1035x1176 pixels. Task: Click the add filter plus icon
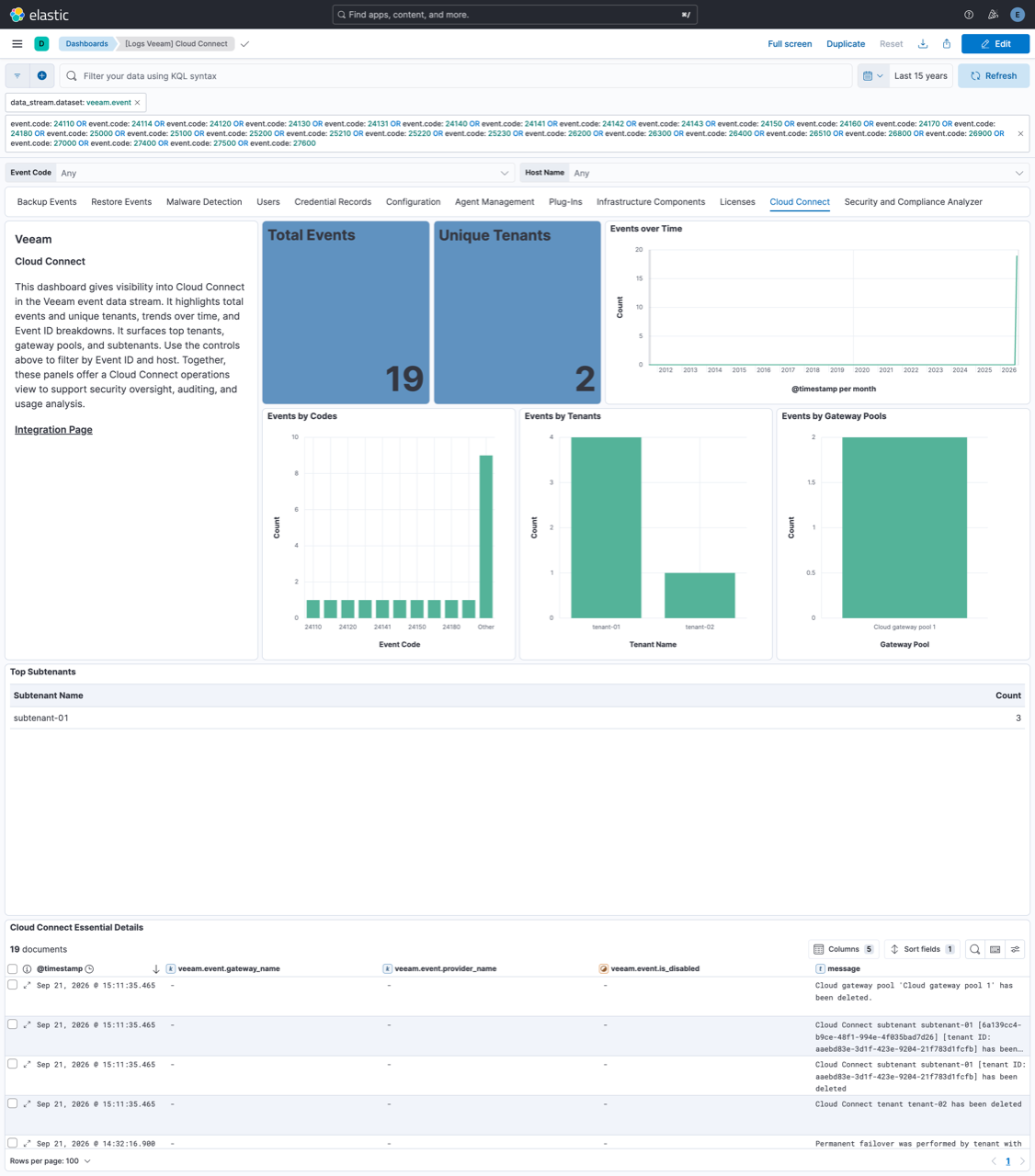coord(42,76)
